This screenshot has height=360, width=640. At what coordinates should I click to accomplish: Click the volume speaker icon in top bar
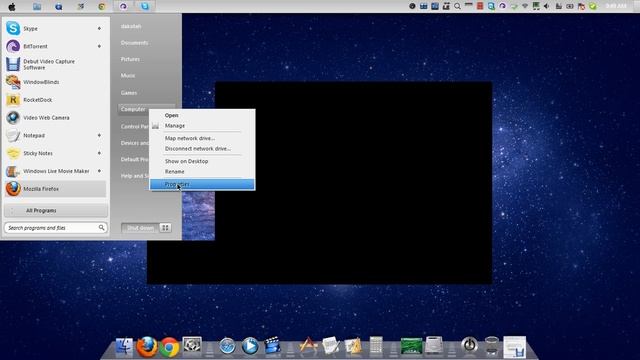(x=547, y=6)
